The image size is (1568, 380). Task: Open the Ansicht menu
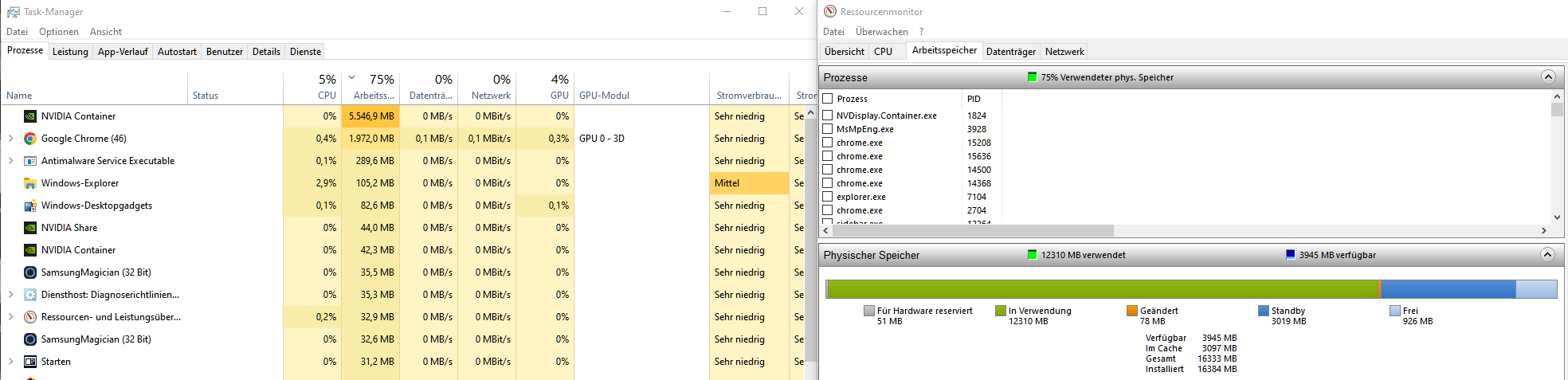[x=106, y=32]
